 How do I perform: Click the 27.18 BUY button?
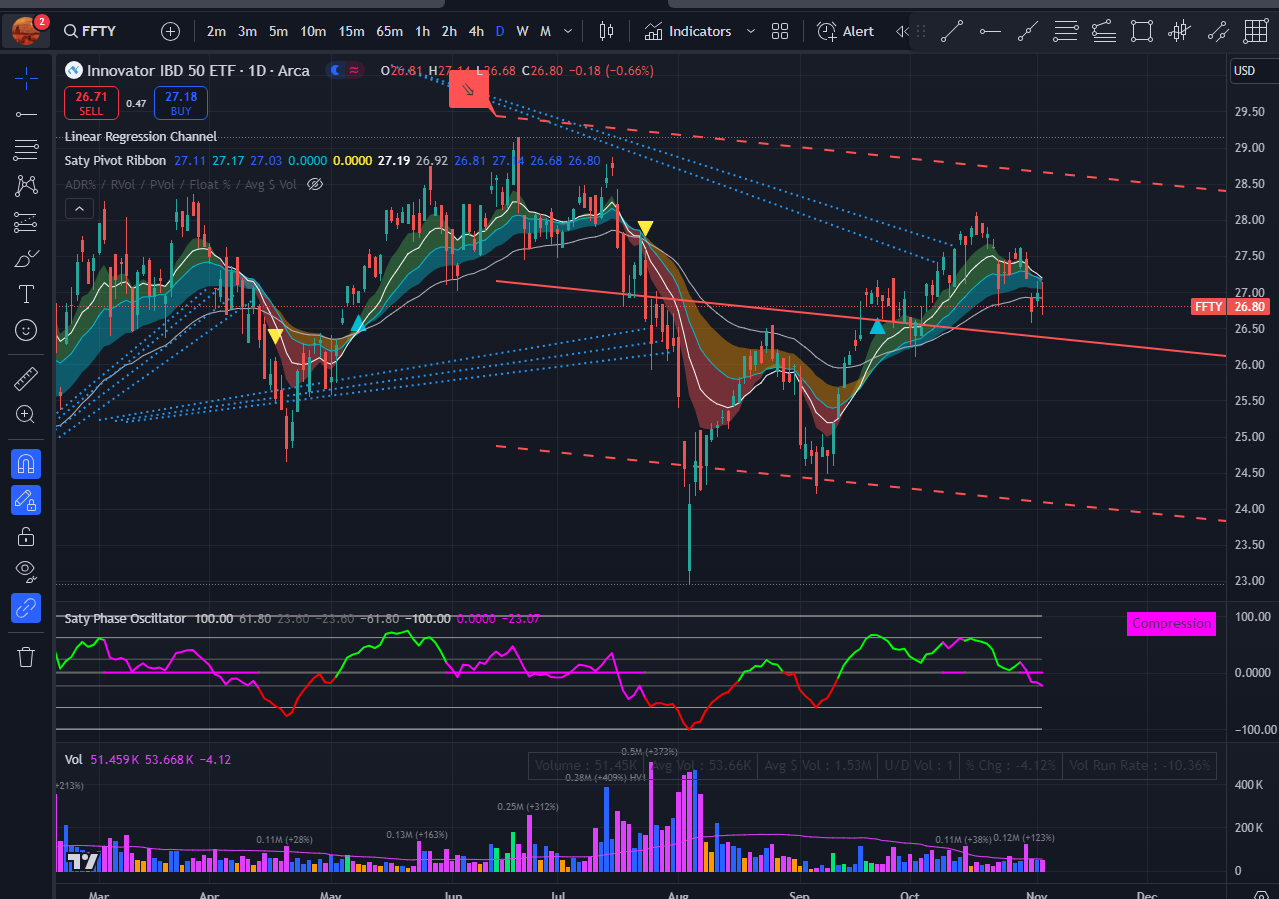tap(181, 103)
